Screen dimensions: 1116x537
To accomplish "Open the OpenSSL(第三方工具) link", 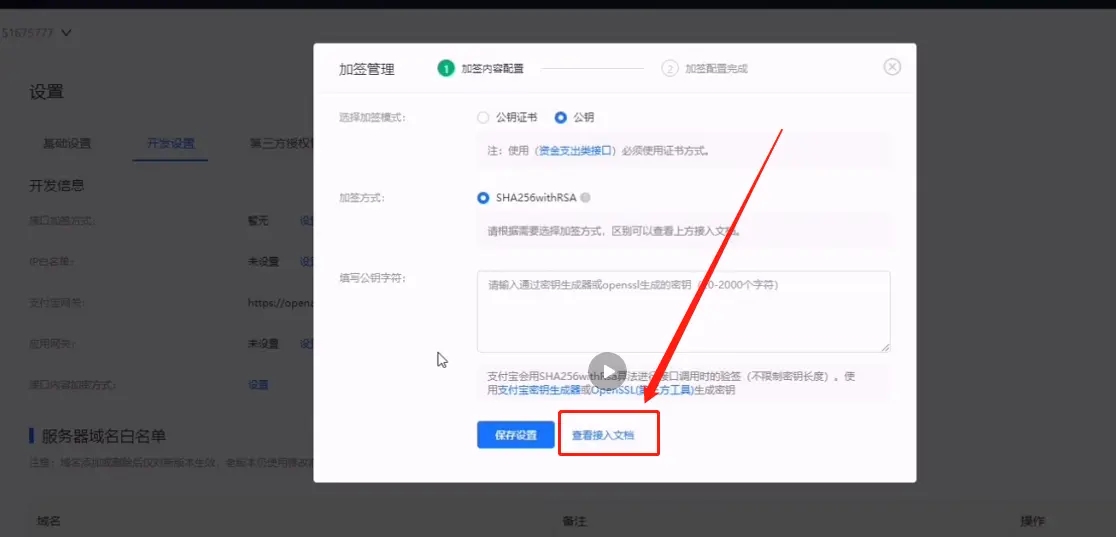I will click(642, 390).
